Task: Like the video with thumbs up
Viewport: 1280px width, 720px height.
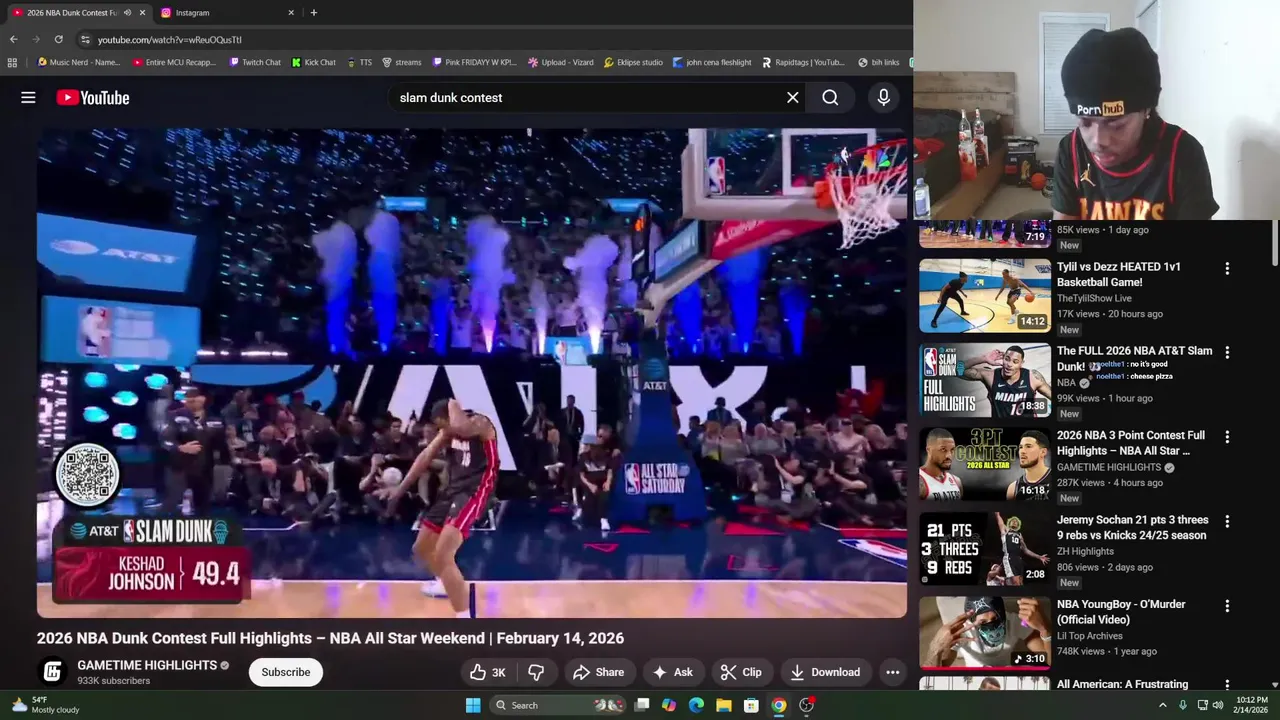Action: [490, 672]
